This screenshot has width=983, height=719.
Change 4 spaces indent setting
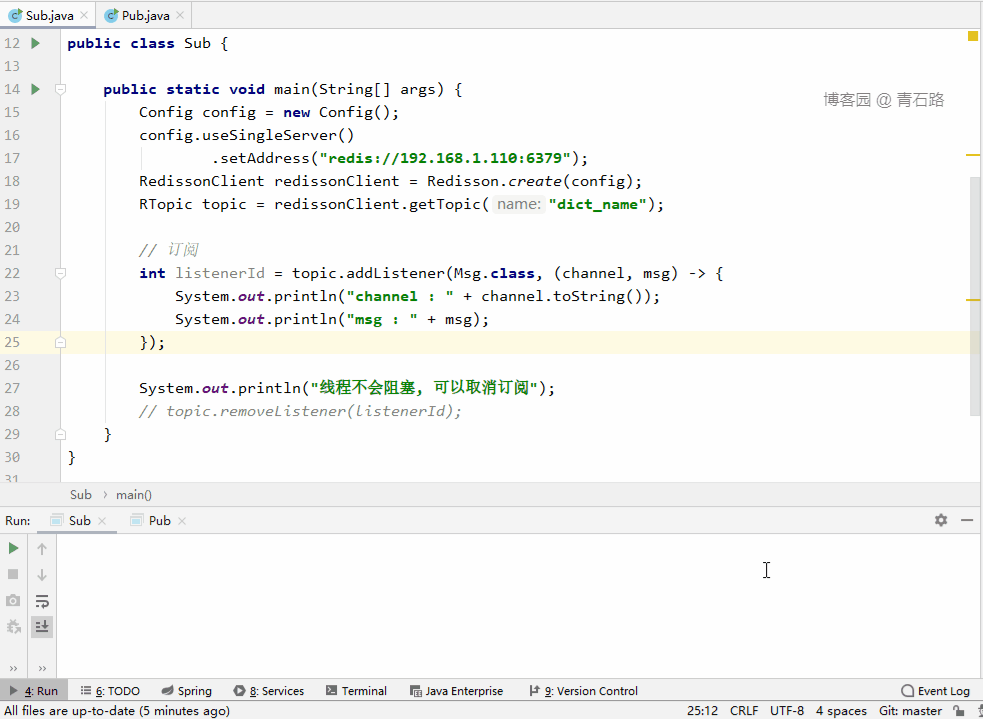click(841, 711)
